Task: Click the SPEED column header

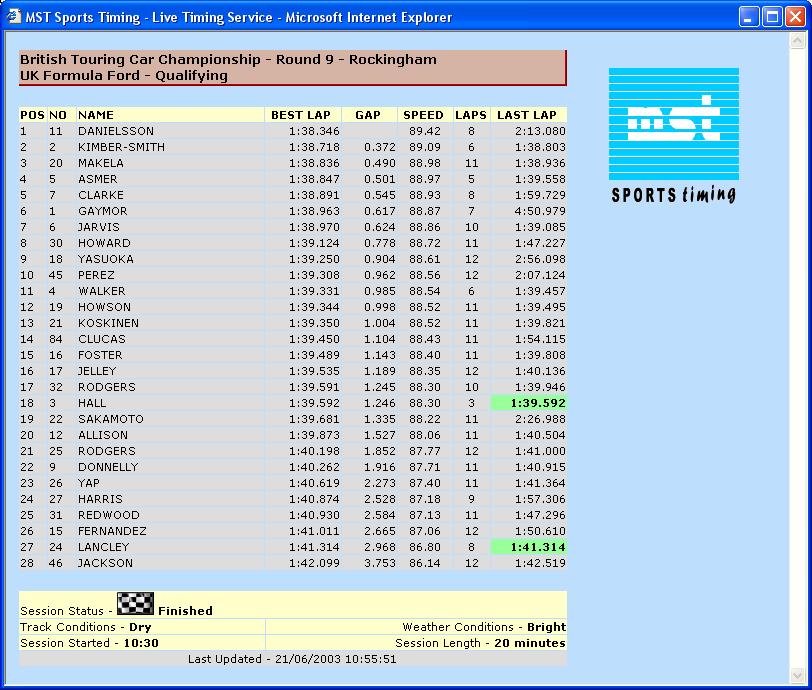Action: (x=423, y=115)
